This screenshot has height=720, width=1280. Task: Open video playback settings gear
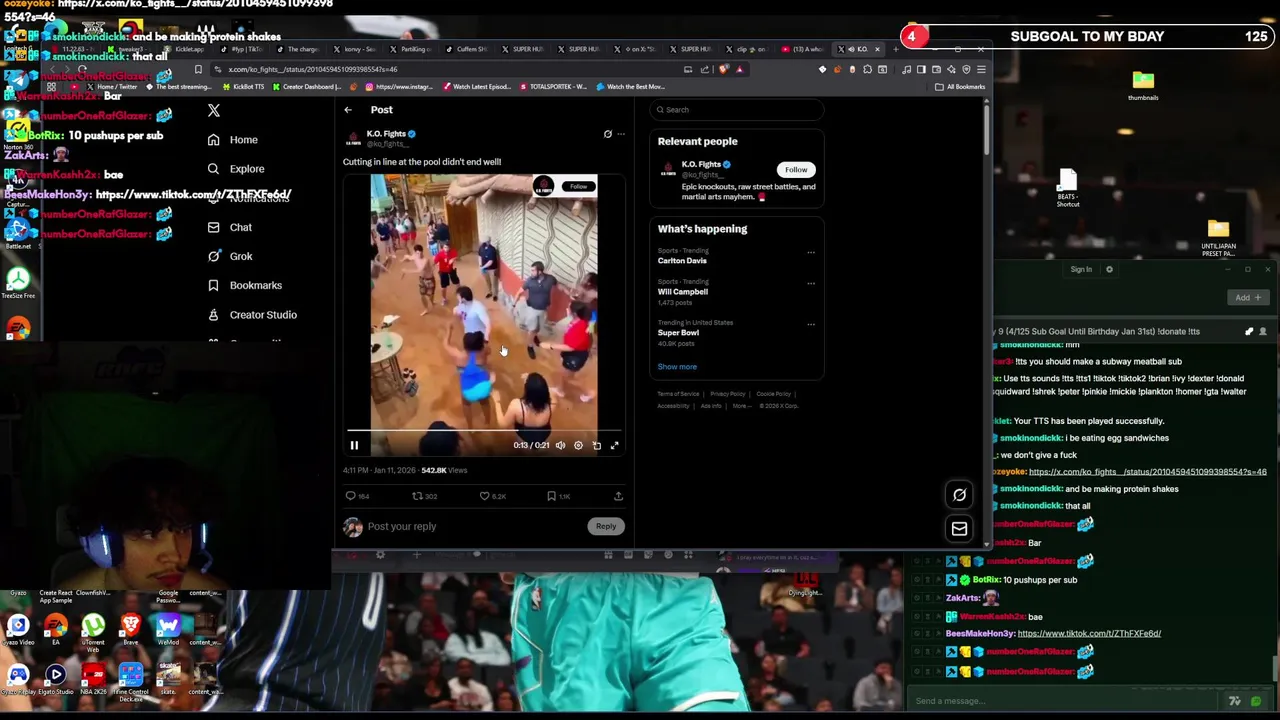578,445
